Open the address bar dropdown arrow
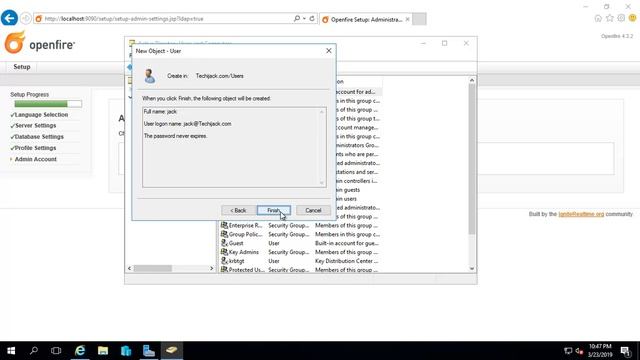Viewport: 640px width, 360px height. (x=304, y=18)
